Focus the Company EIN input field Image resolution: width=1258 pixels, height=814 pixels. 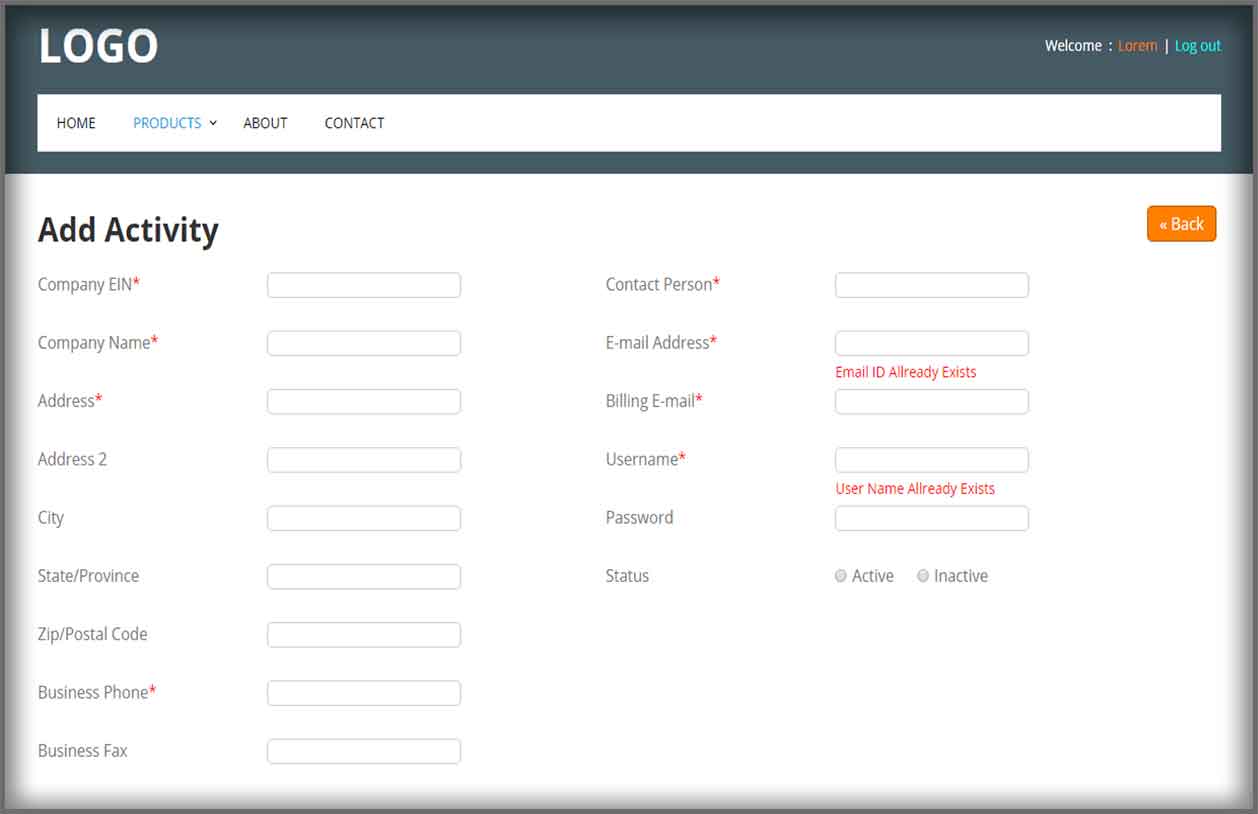tap(363, 285)
